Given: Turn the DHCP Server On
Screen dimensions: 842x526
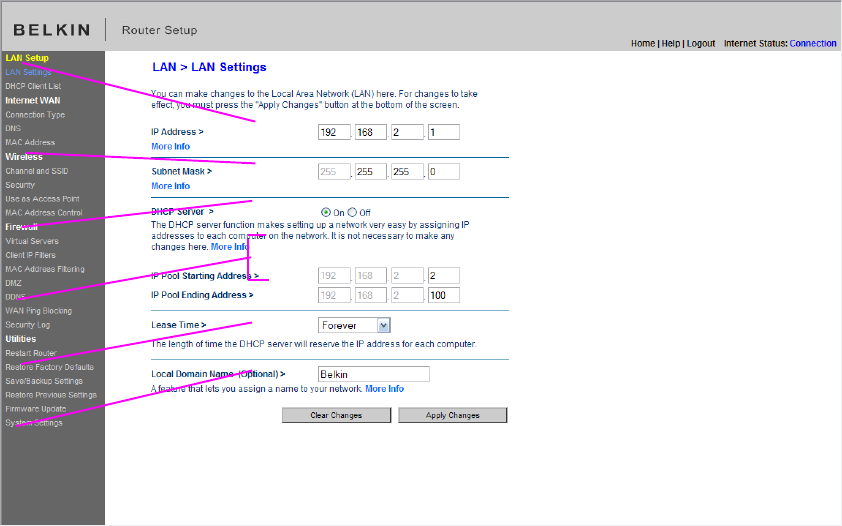Looking at the screenshot, I should coord(325,212).
